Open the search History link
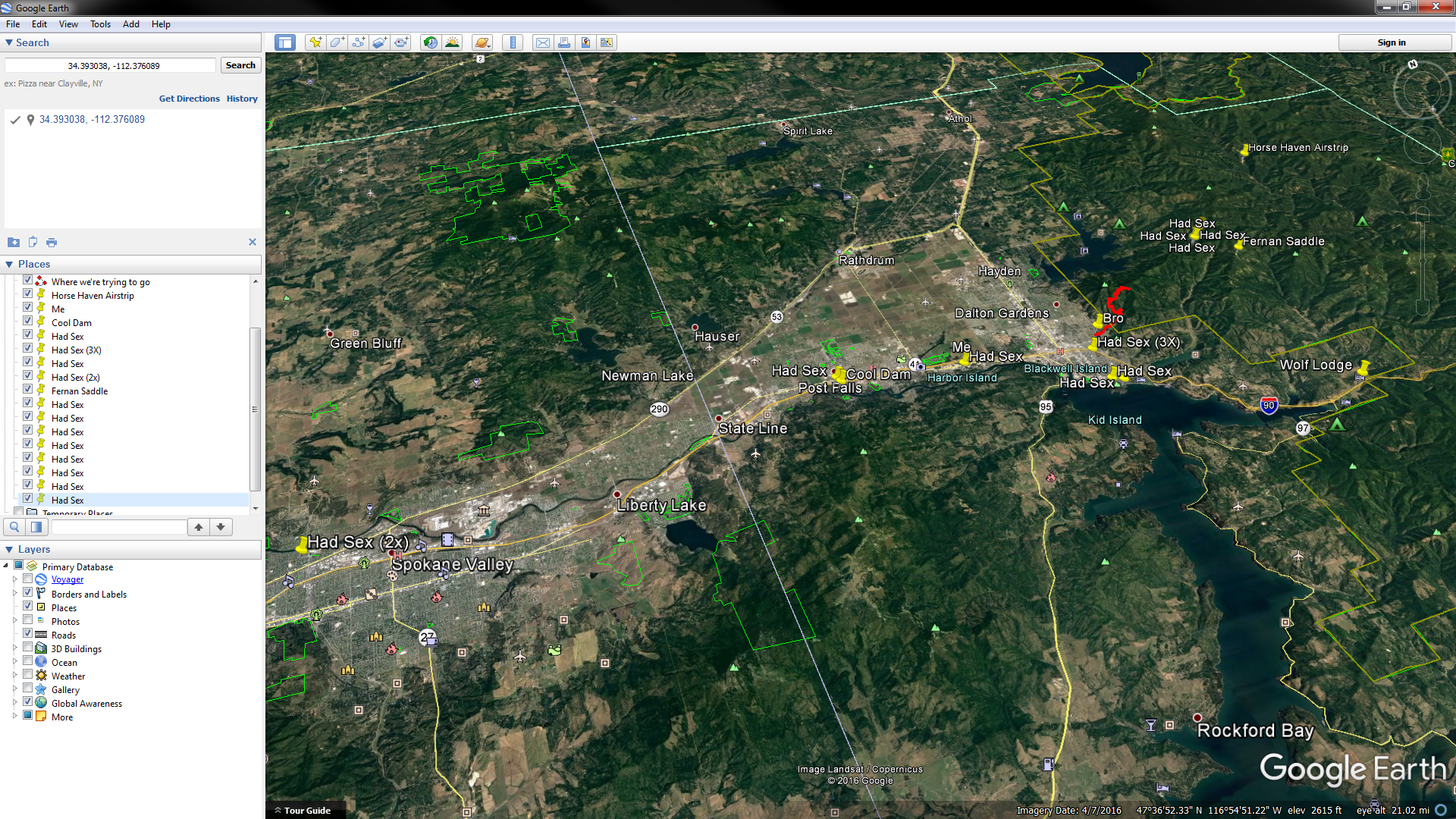 click(x=242, y=99)
